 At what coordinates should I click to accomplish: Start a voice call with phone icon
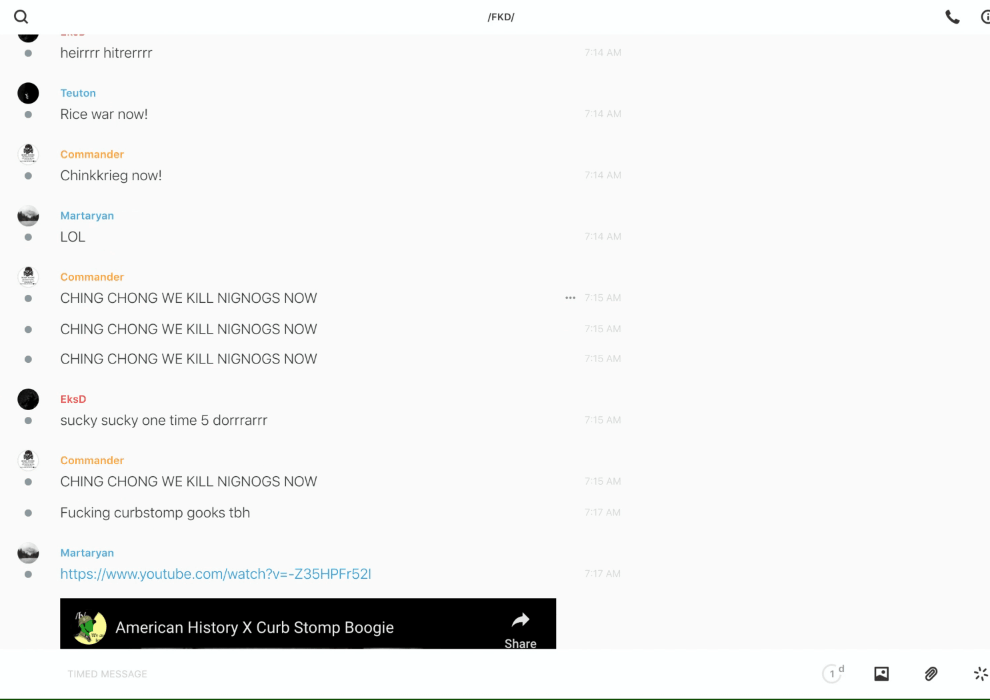952,17
